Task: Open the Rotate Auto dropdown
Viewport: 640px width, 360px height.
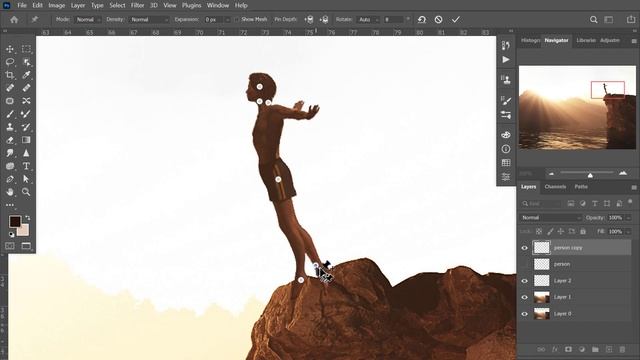Action: coord(369,20)
